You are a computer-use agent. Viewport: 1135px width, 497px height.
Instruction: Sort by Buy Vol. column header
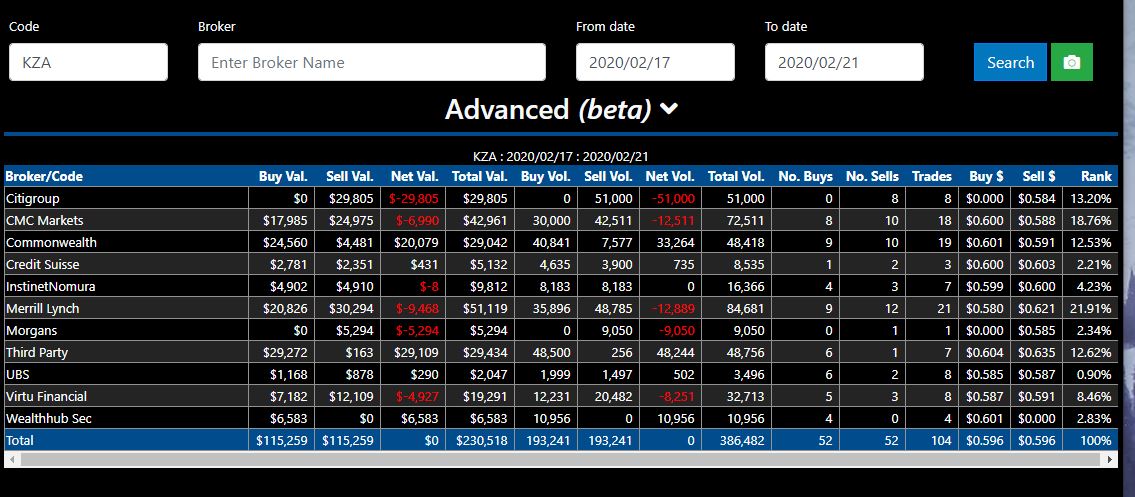pos(545,176)
